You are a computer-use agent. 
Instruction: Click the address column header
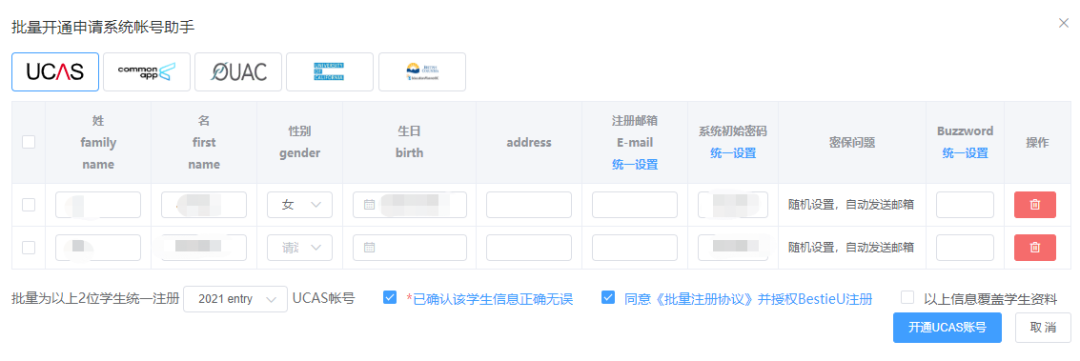point(529,143)
